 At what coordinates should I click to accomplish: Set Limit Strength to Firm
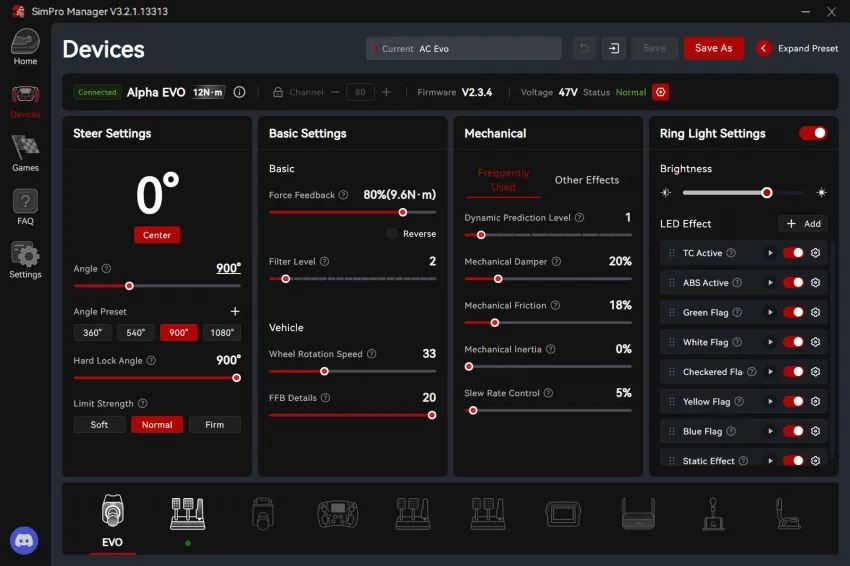coord(215,424)
